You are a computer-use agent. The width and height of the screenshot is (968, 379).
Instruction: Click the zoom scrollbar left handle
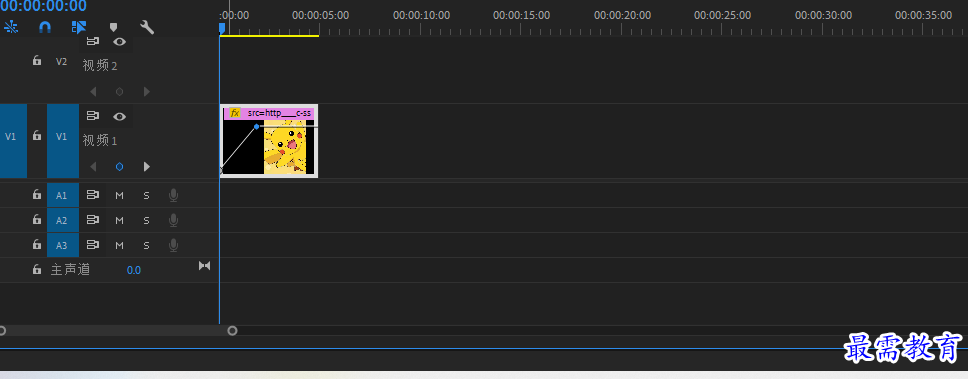2,331
